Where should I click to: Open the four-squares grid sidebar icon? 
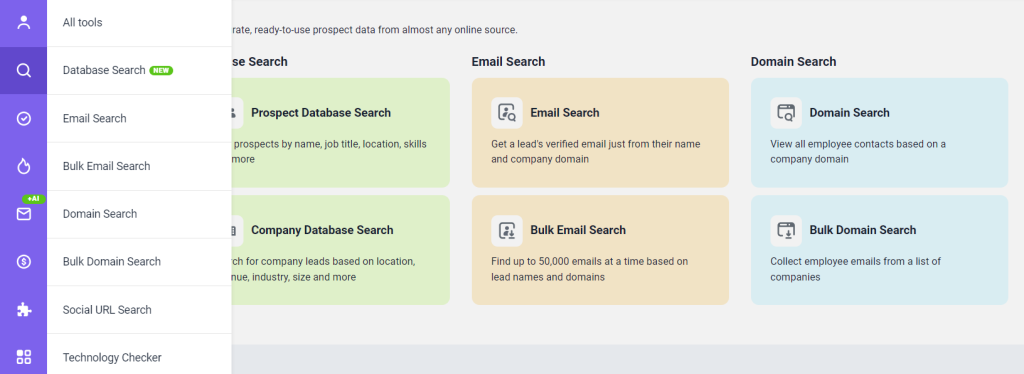pyautogui.click(x=24, y=357)
